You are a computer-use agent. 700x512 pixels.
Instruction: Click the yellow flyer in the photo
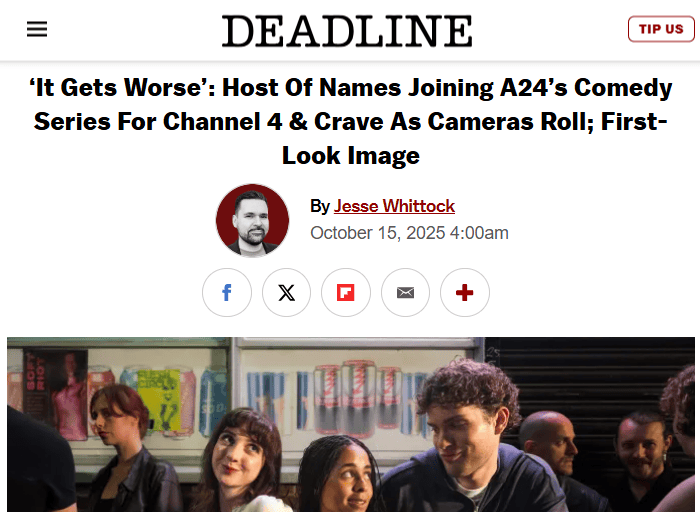[x=159, y=400]
